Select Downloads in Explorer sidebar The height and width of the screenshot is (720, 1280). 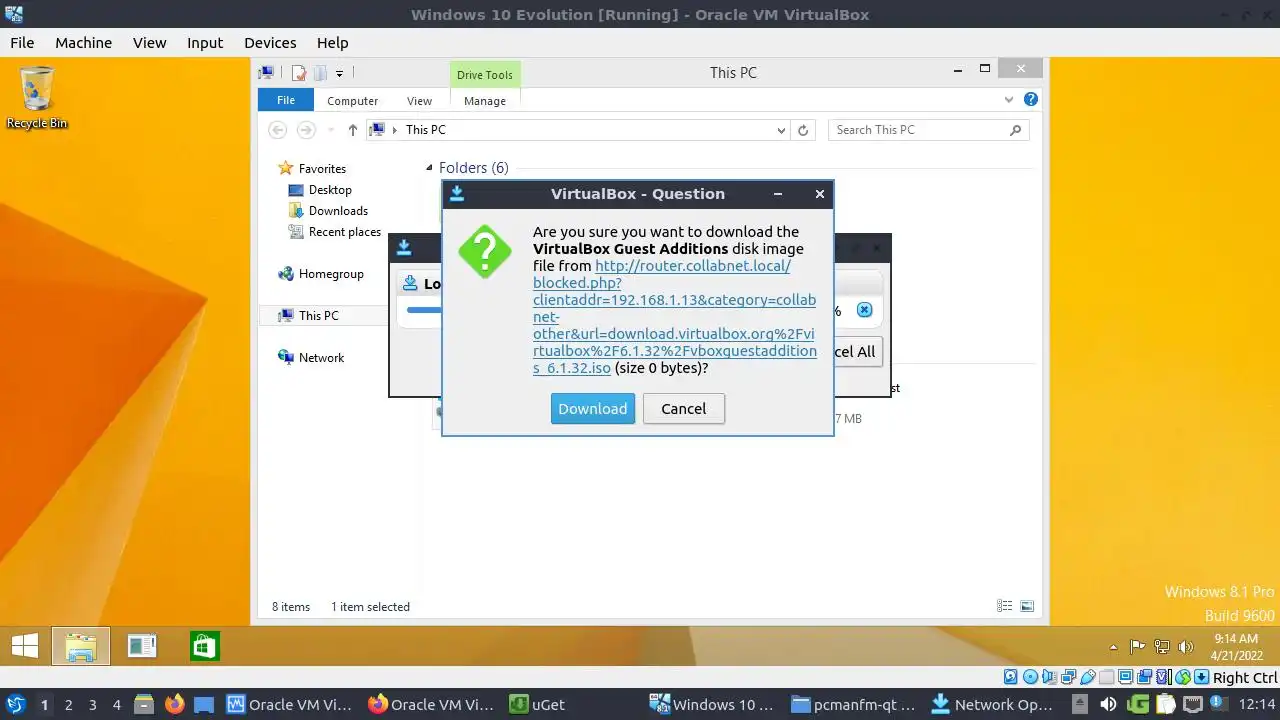click(338, 211)
